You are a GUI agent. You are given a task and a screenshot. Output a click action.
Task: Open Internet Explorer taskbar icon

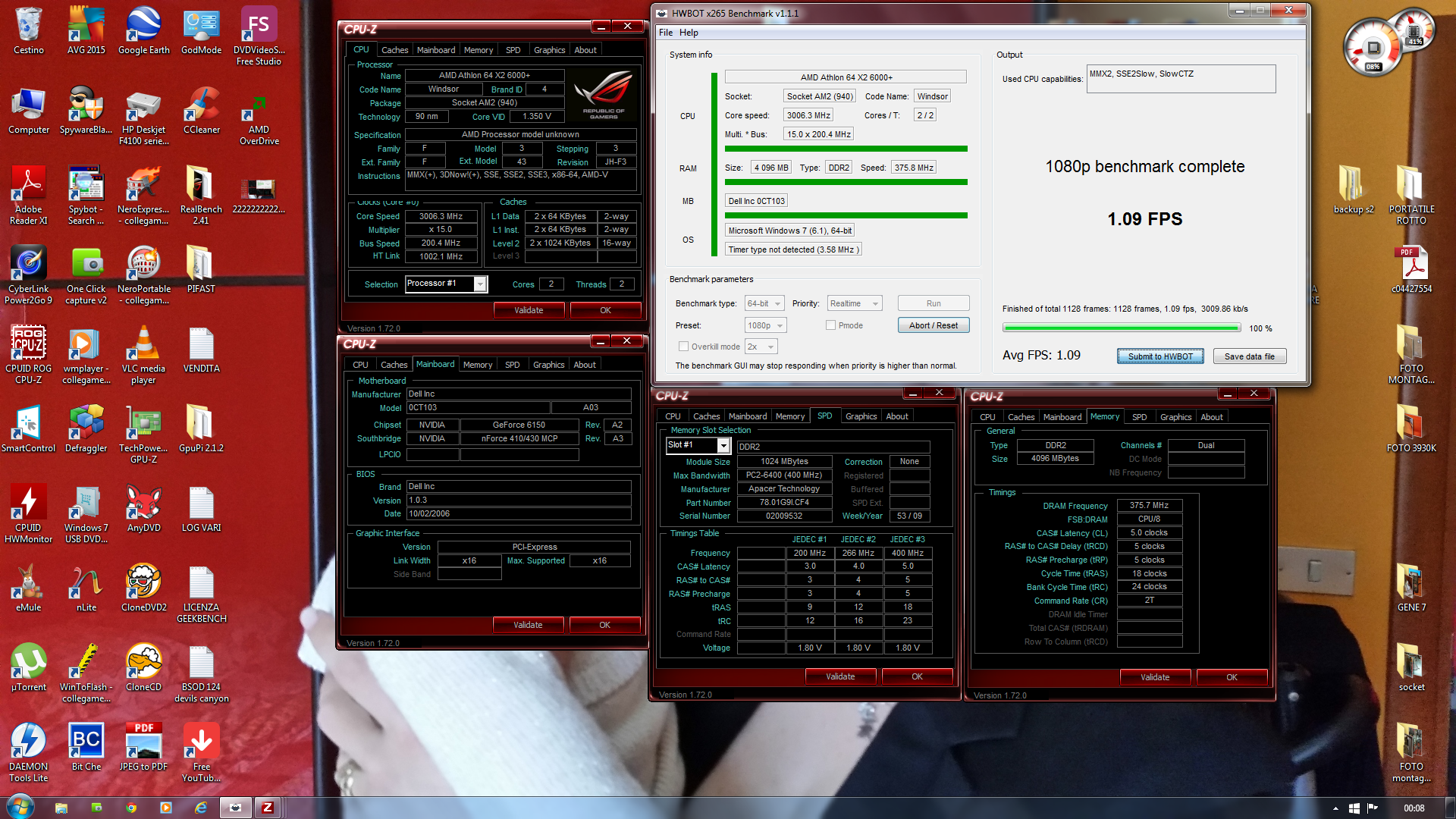point(201,808)
